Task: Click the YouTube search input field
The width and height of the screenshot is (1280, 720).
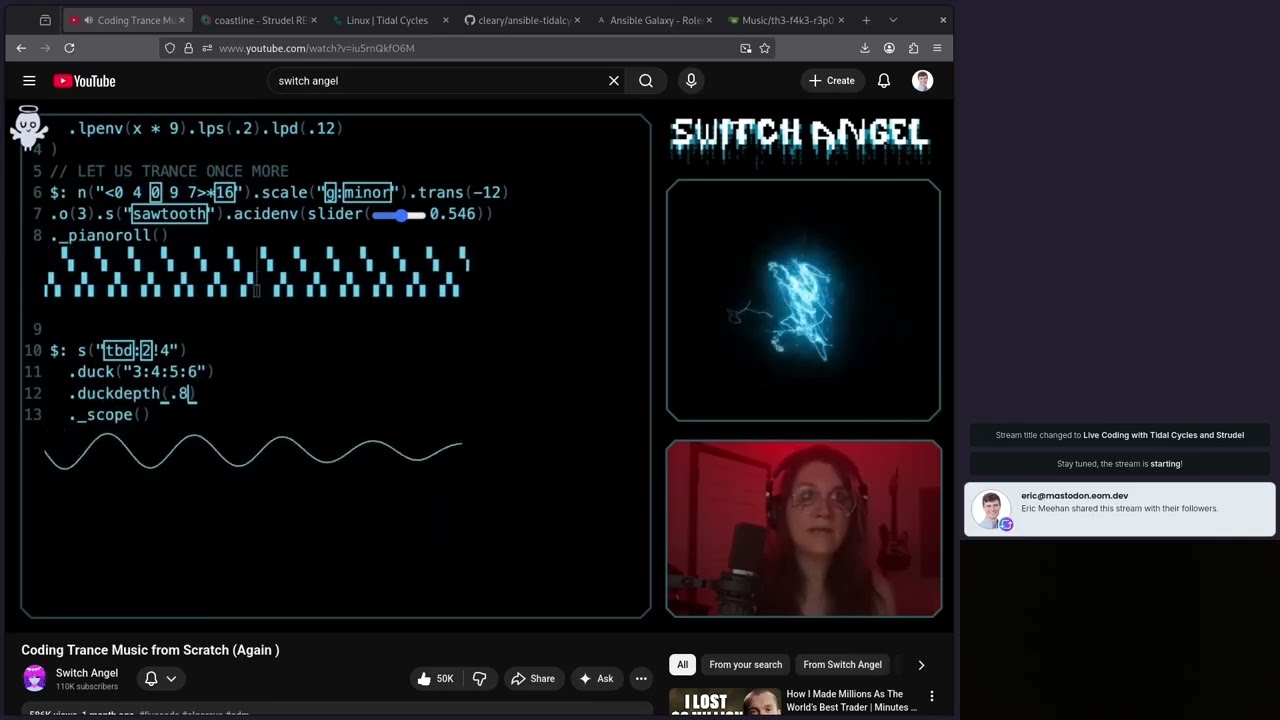Action: 440,81
